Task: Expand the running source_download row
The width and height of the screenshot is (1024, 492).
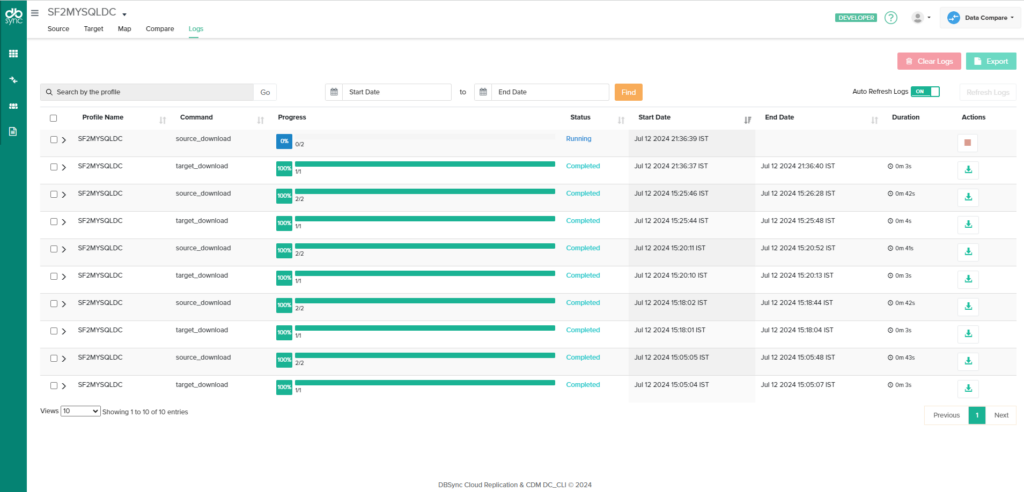Action: pos(64,140)
